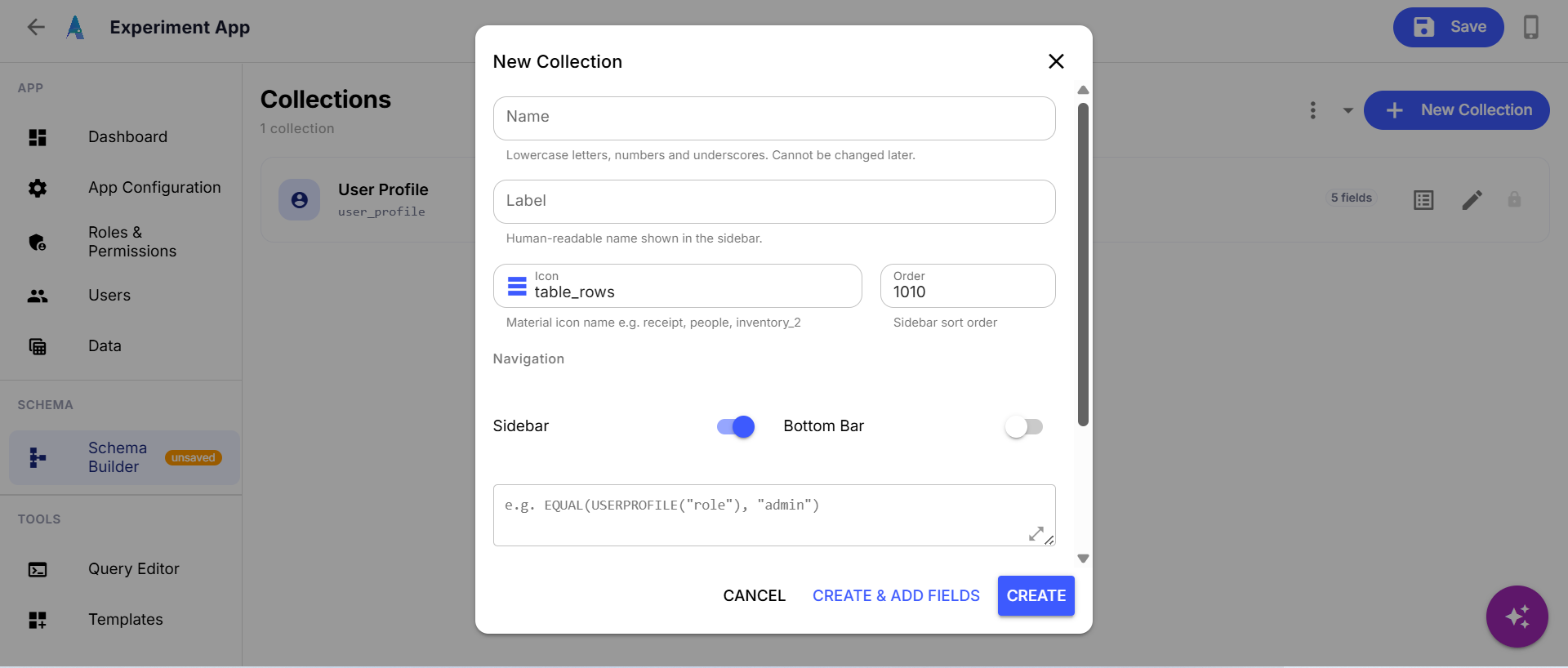Click the CANCEL button
Viewport: 1568px width, 668px height.
click(754, 596)
